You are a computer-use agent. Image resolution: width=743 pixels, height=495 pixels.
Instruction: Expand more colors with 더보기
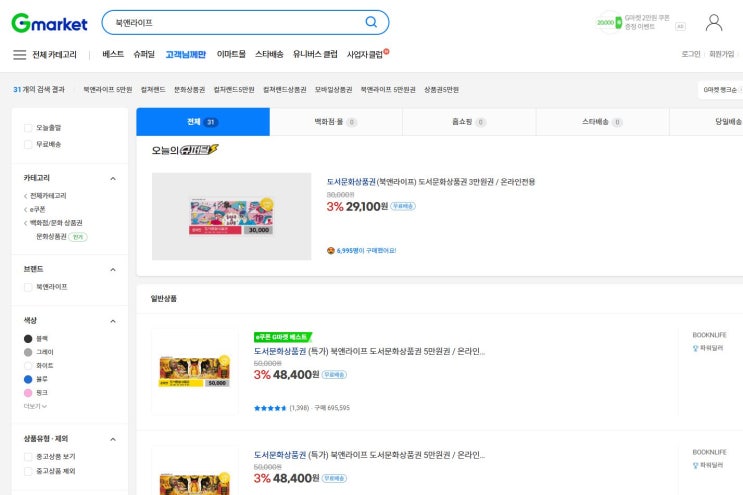35,406
